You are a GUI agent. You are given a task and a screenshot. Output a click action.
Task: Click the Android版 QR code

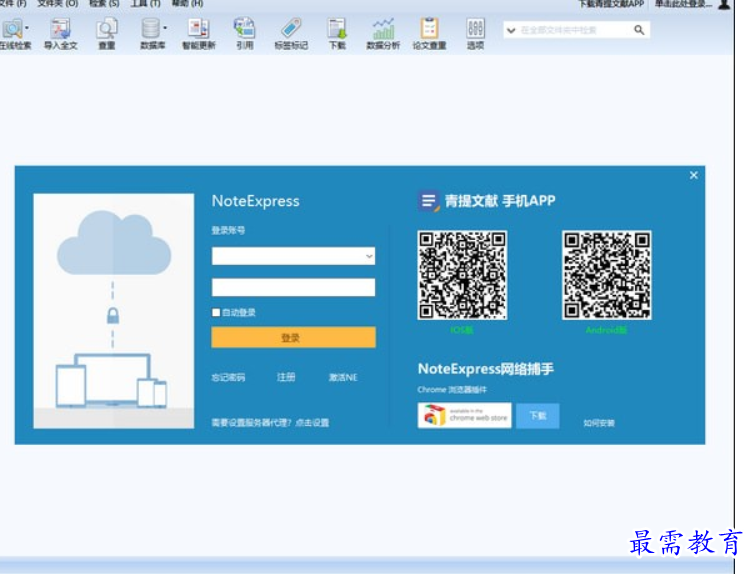click(607, 275)
